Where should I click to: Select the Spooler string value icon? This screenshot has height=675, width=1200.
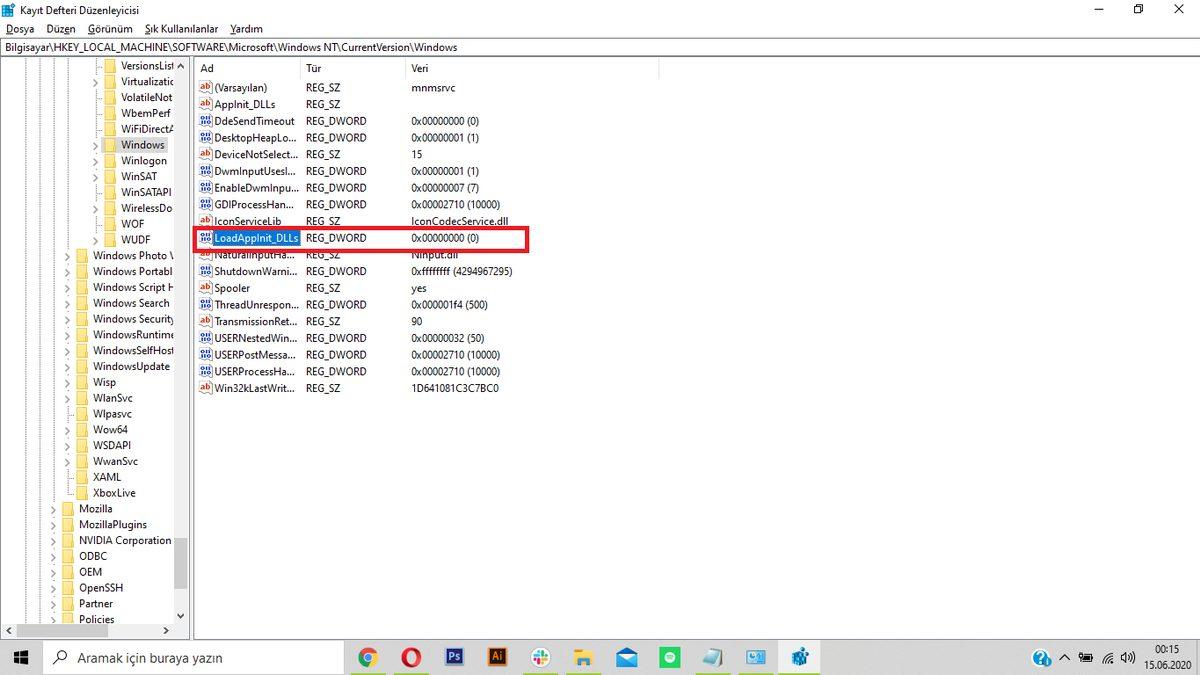(206, 288)
